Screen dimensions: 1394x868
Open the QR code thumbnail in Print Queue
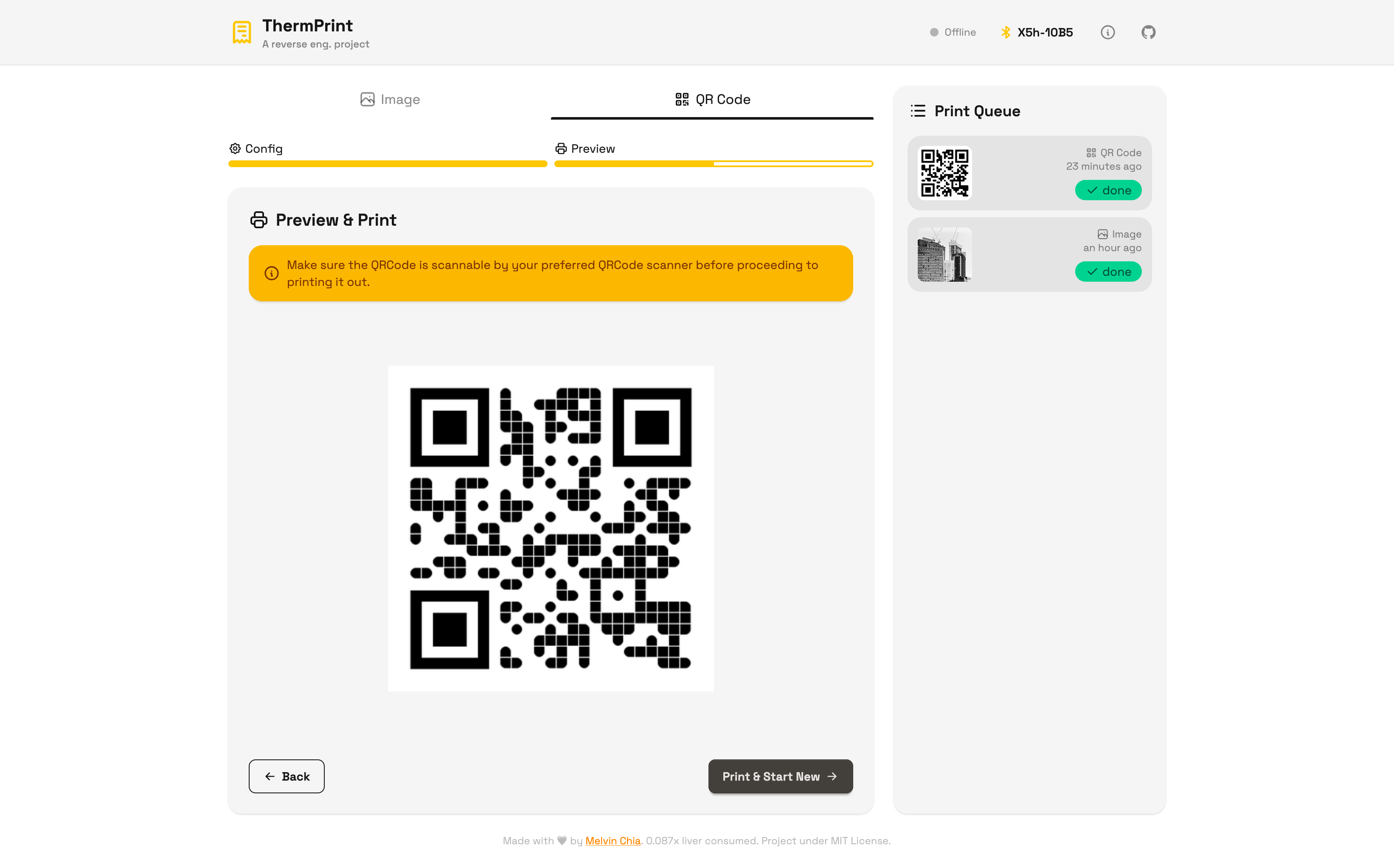945,173
